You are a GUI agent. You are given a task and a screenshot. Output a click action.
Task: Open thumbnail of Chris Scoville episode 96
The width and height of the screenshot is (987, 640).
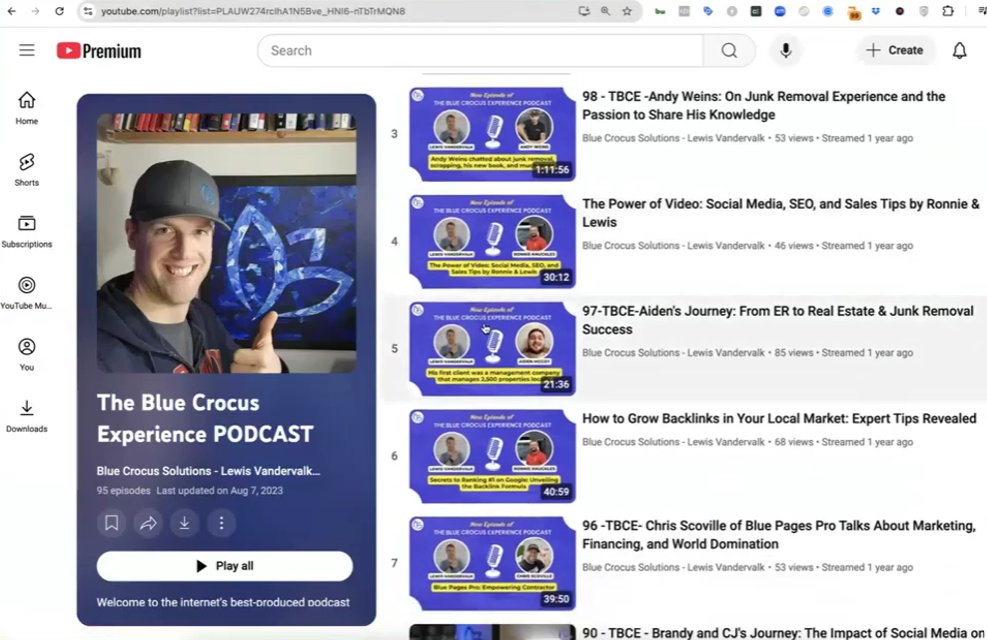tap(492, 563)
